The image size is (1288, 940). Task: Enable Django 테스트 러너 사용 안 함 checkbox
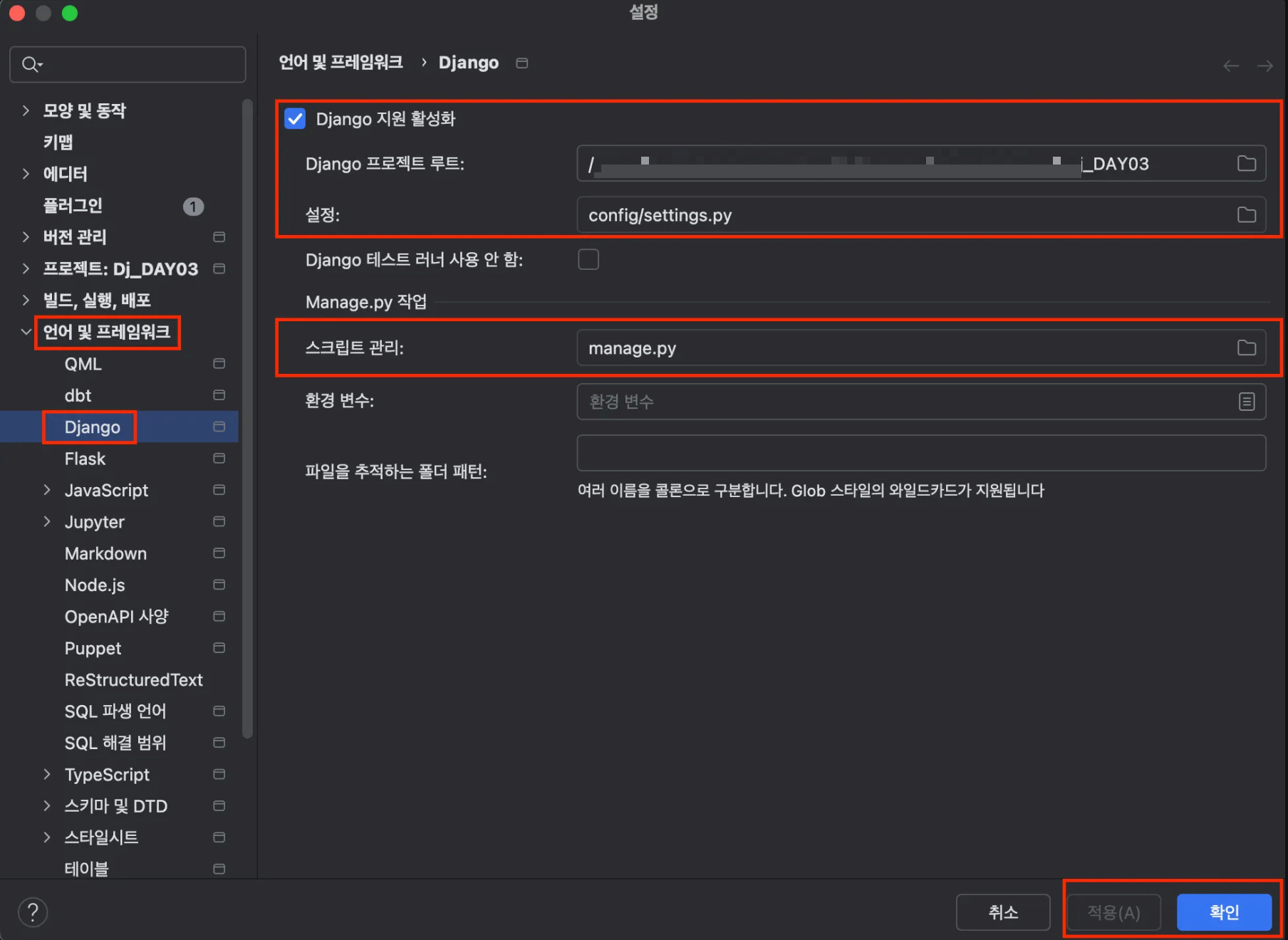tap(588, 259)
